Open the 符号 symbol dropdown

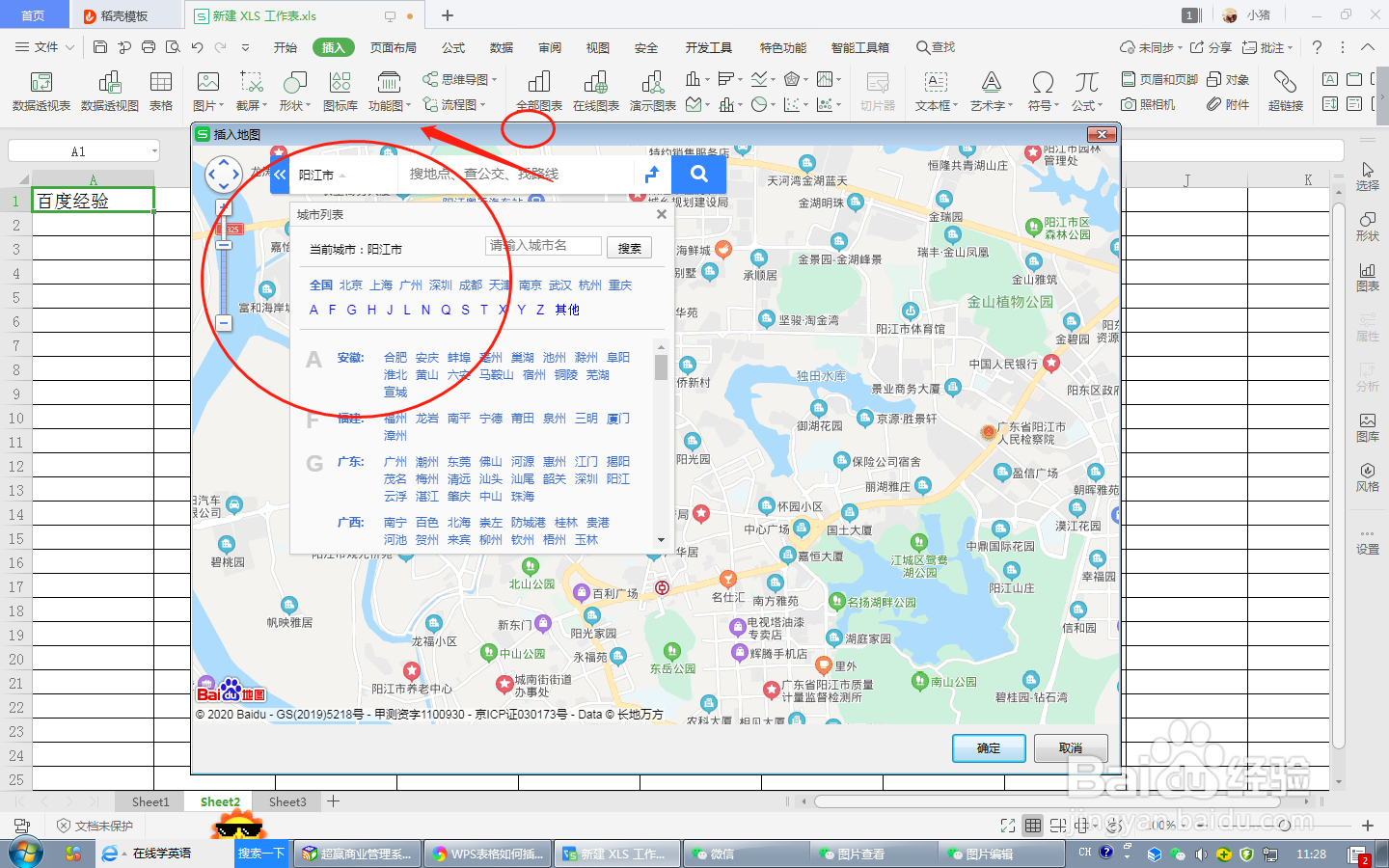pos(1043,105)
